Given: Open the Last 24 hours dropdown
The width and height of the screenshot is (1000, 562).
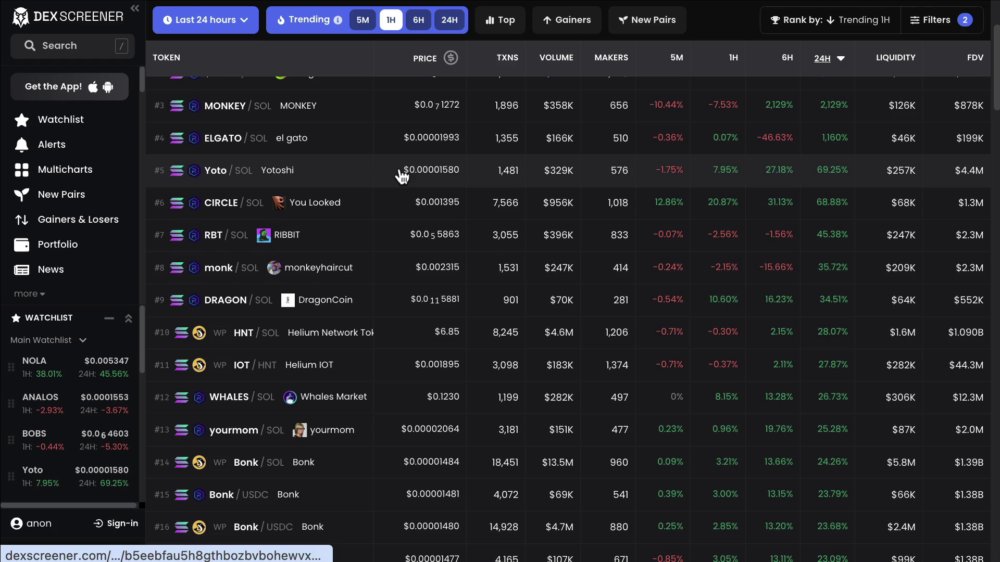Looking at the screenshot, I should [205, 20].
